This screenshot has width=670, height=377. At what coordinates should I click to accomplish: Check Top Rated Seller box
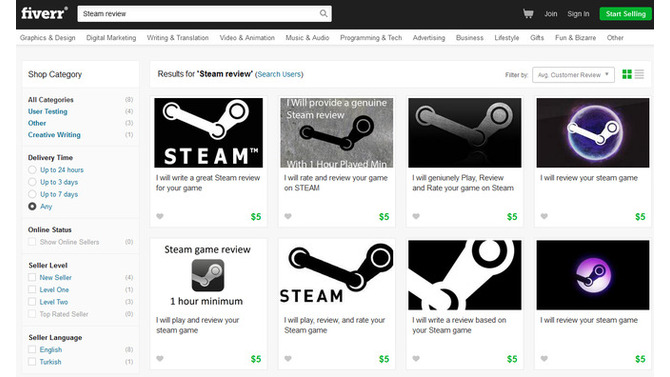[32, 314]
